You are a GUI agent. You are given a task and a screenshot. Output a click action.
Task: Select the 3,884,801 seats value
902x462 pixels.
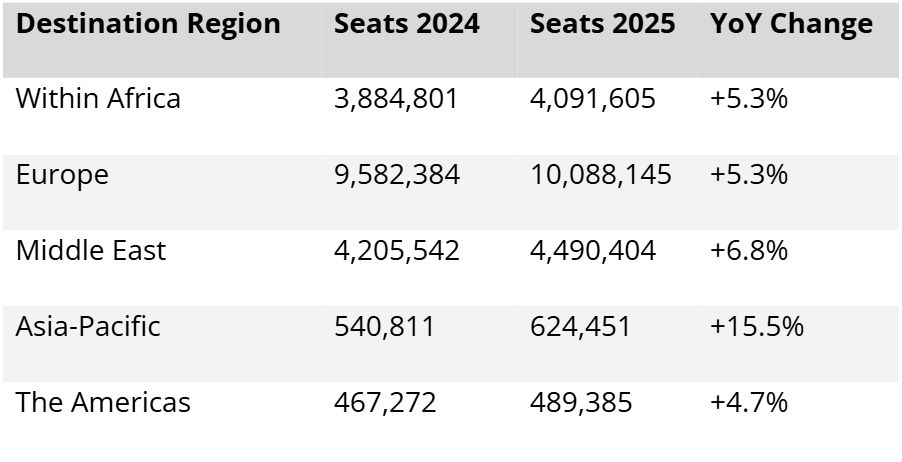[396, 99]
